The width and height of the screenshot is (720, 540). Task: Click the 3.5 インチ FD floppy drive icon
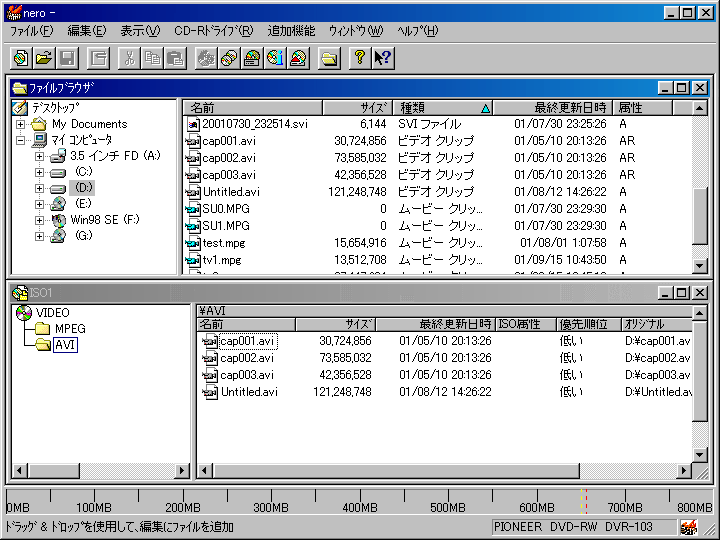pyautogui.click(x=58, y=156)
